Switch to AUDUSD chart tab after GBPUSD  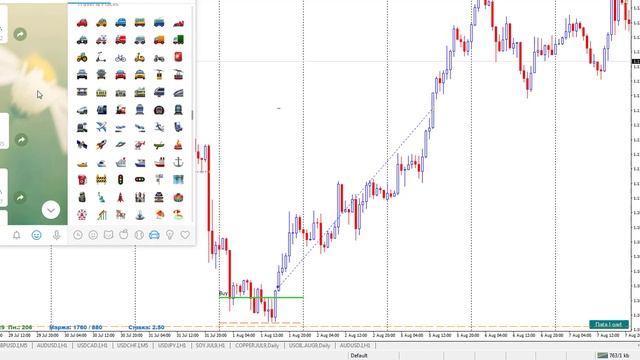point(52,345)
